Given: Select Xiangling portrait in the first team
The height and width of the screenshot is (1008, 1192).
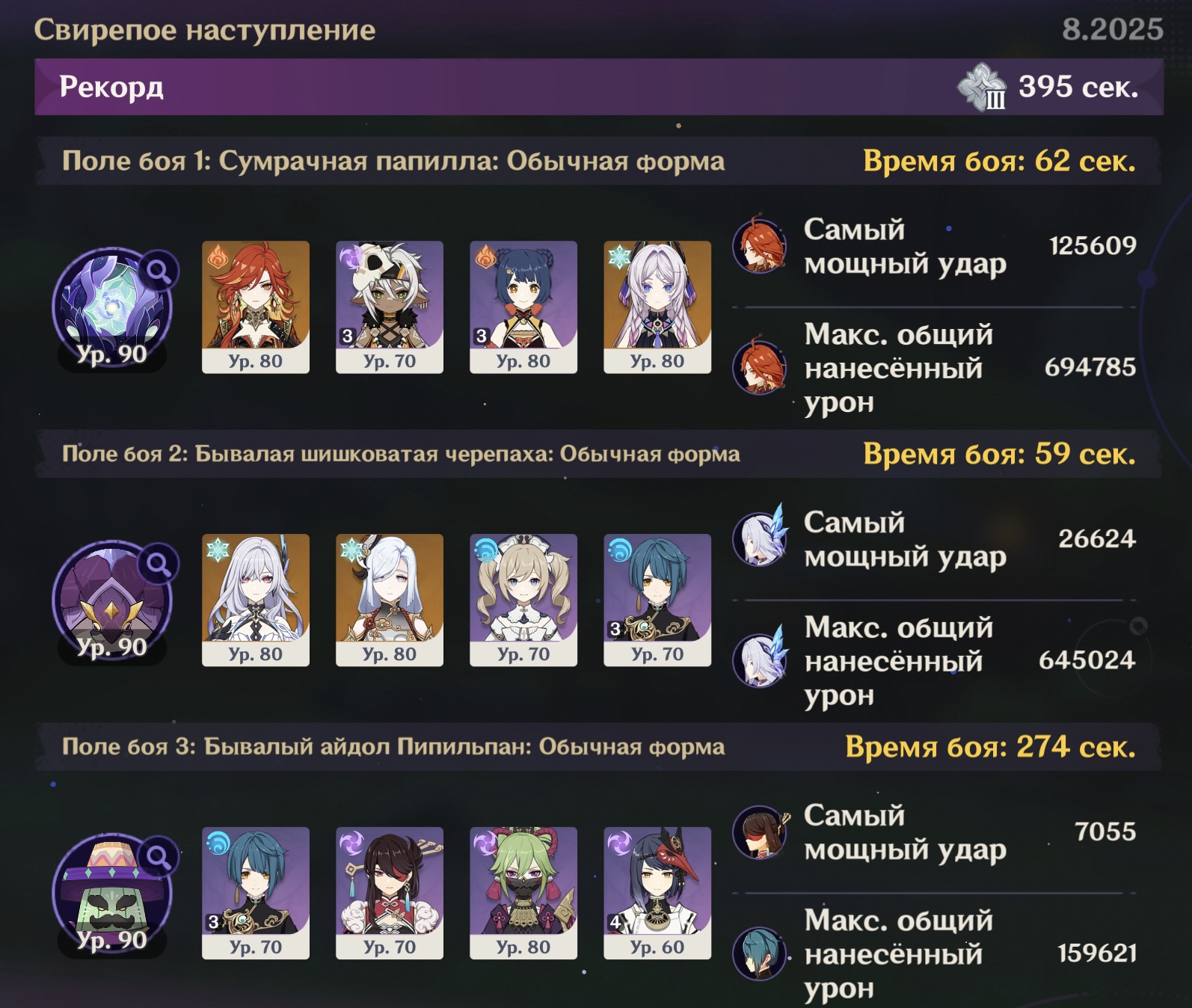Looking at the screenshot, I should point(523,307).
